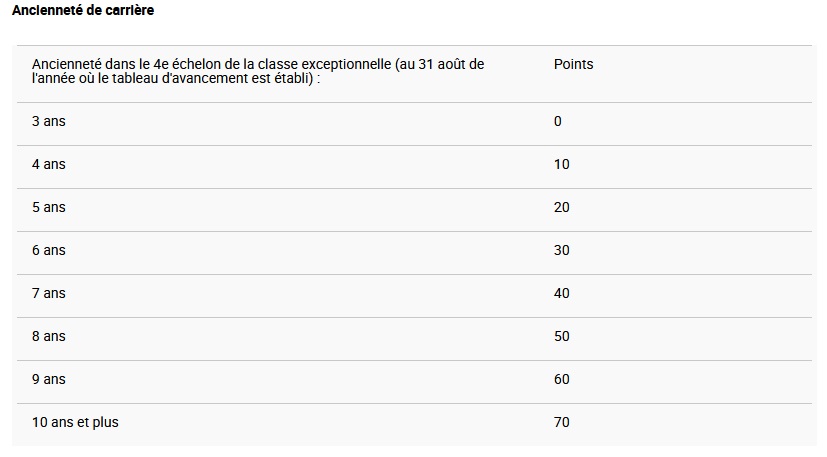Select the '6 ans' row label
The image size is (827, 457).
49,250
